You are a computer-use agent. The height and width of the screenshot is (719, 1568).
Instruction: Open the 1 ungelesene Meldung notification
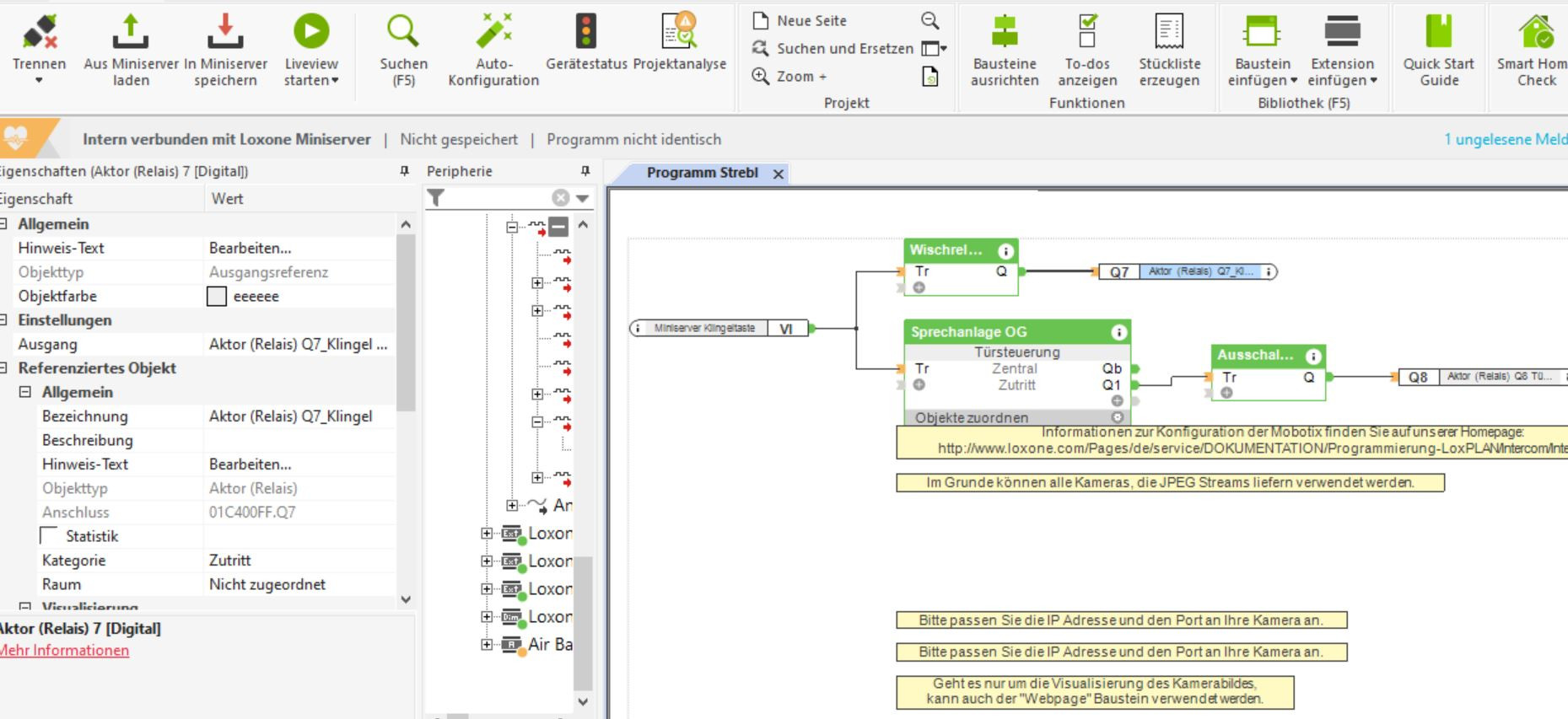tap(1504, 139)
